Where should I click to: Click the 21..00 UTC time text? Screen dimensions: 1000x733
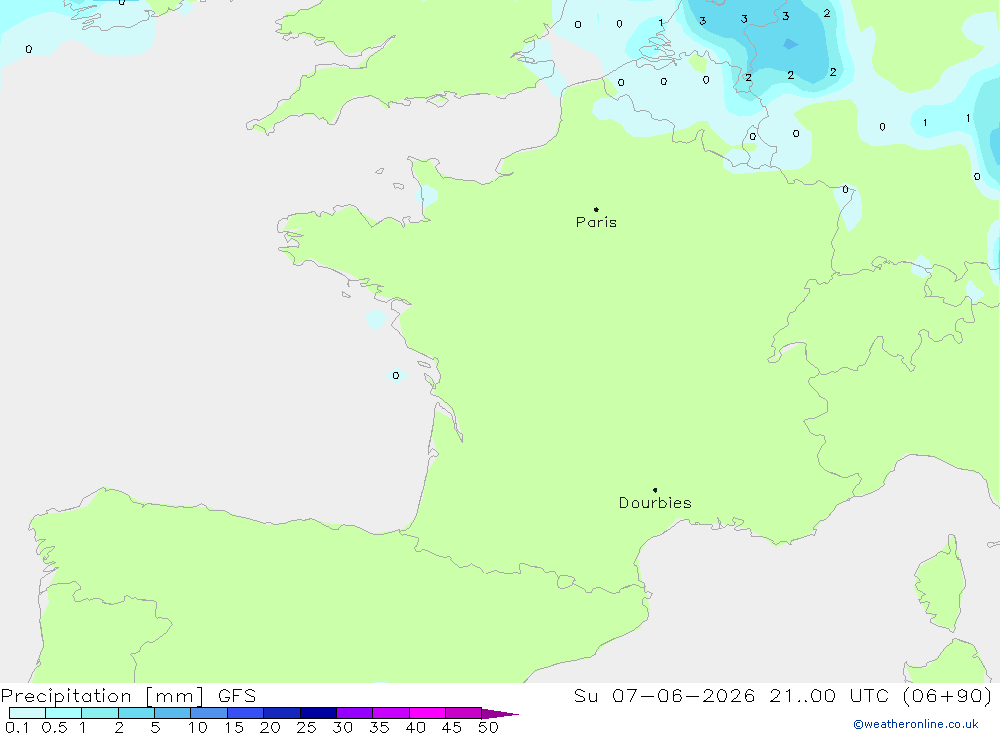click(x=829, y=695)
